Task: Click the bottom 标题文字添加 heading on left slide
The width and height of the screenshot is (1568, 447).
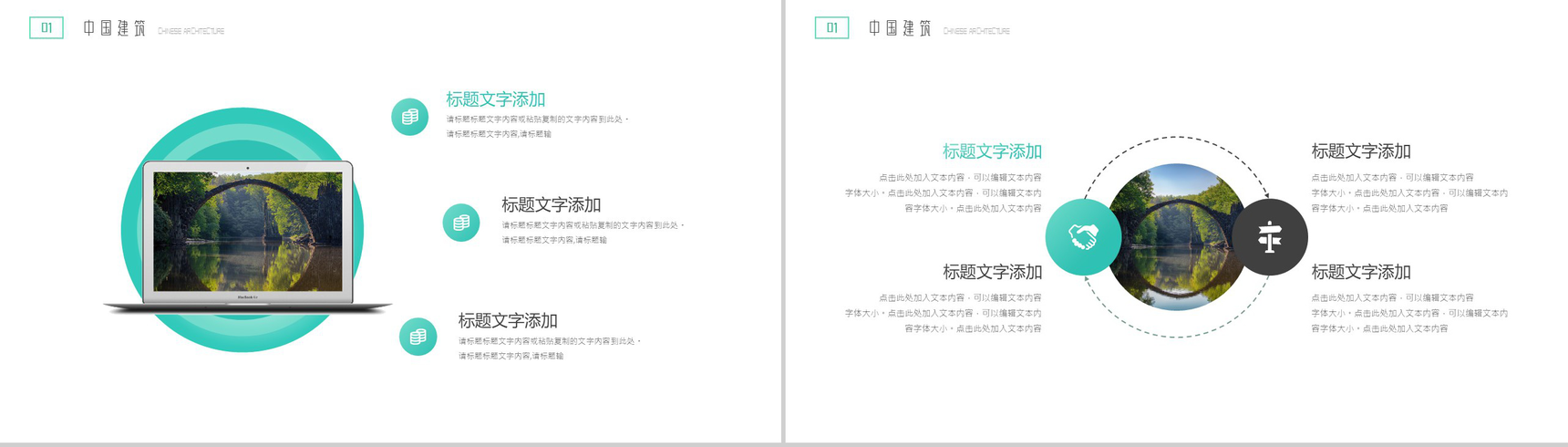Action: click(x=507, y=321)
